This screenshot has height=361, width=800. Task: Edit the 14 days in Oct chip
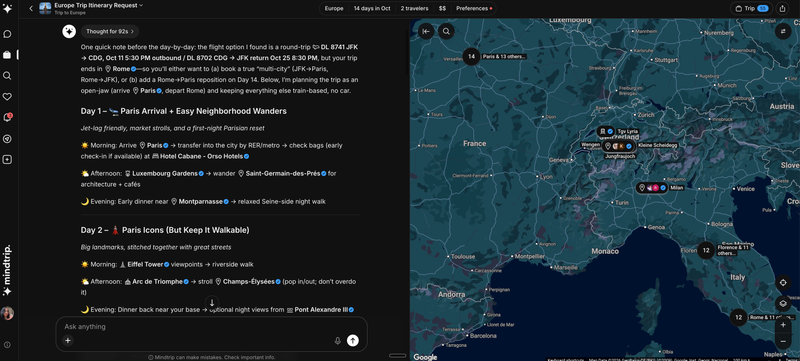[372, 8]
